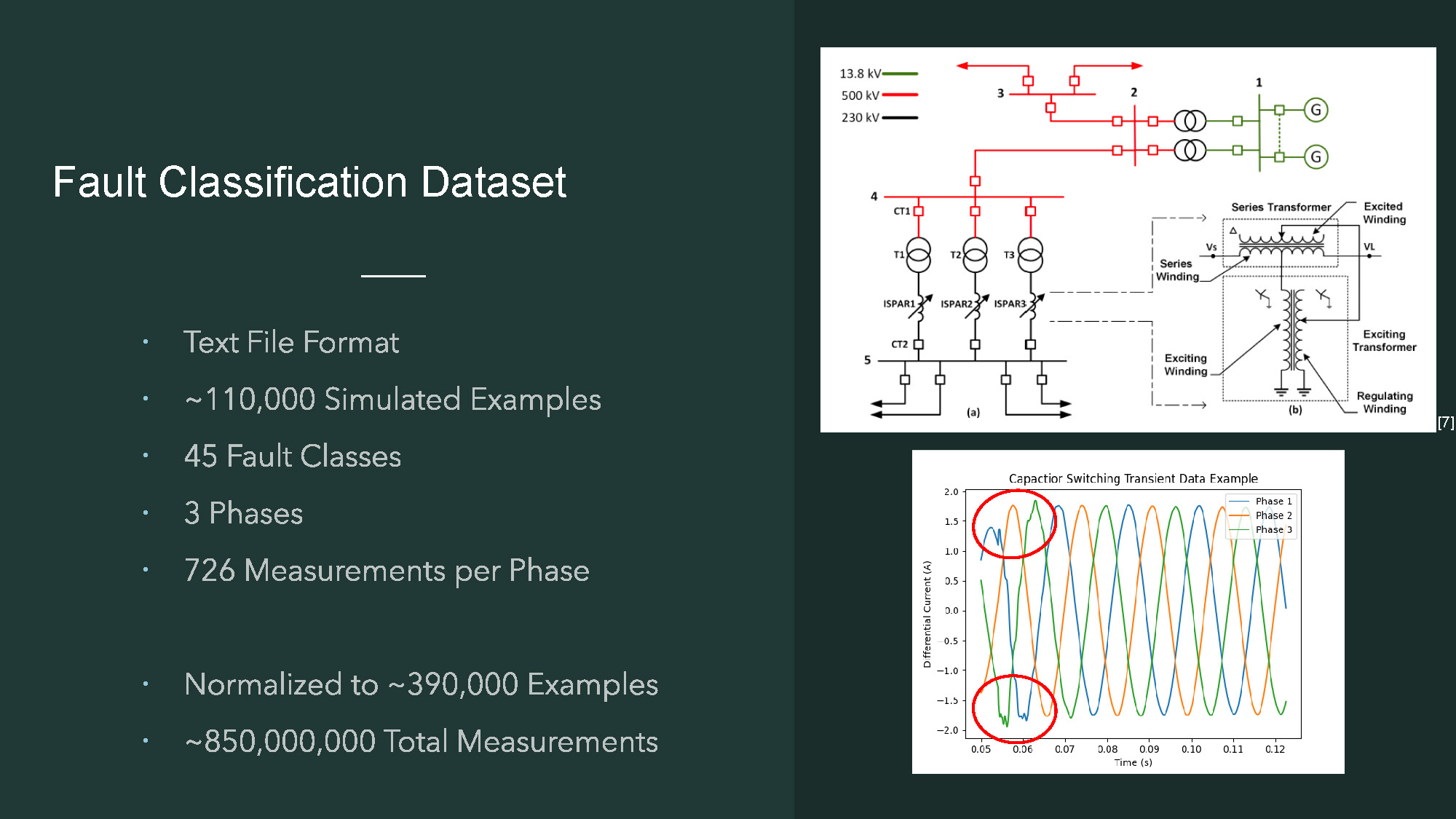
Task: Click the upper generator G symbol
Action: coord(1315,110)
